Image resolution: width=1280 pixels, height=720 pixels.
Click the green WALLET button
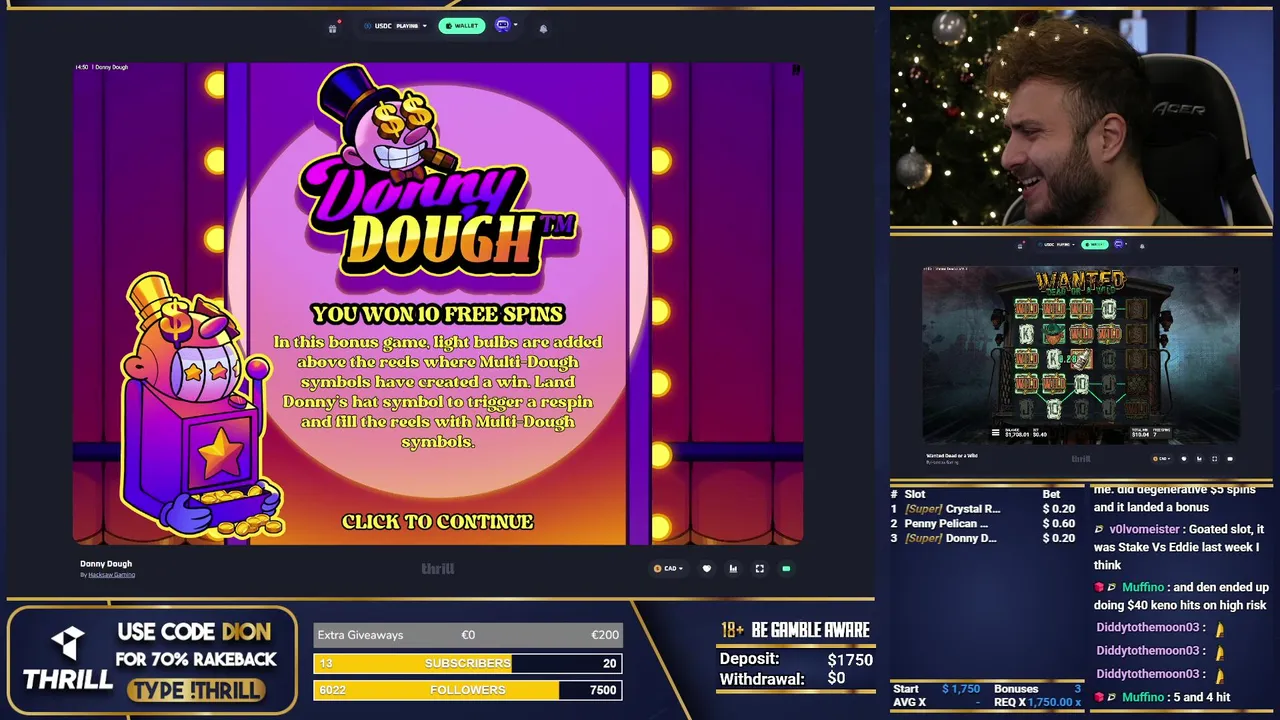tap(461, 26)
